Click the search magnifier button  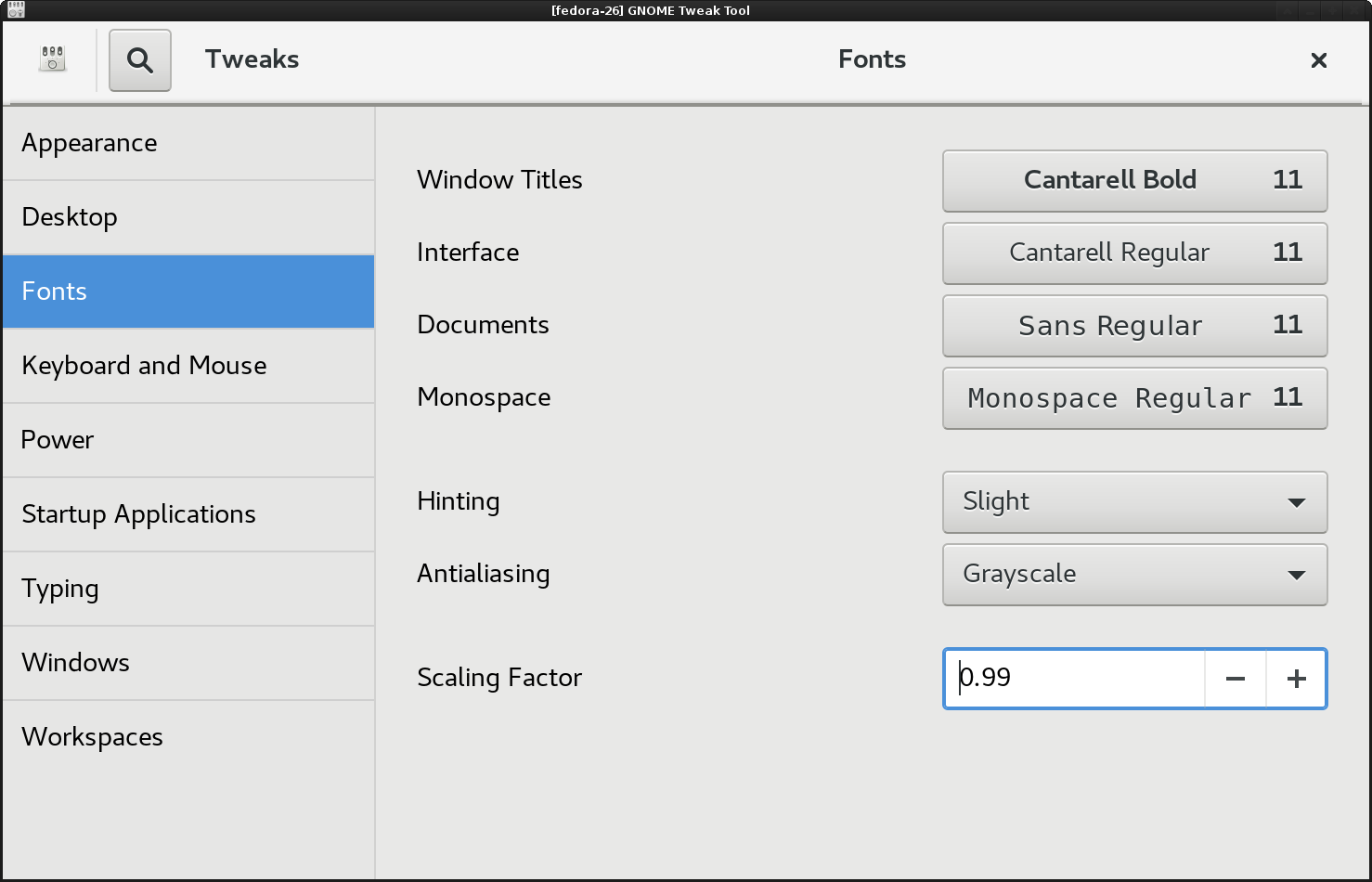140,60
